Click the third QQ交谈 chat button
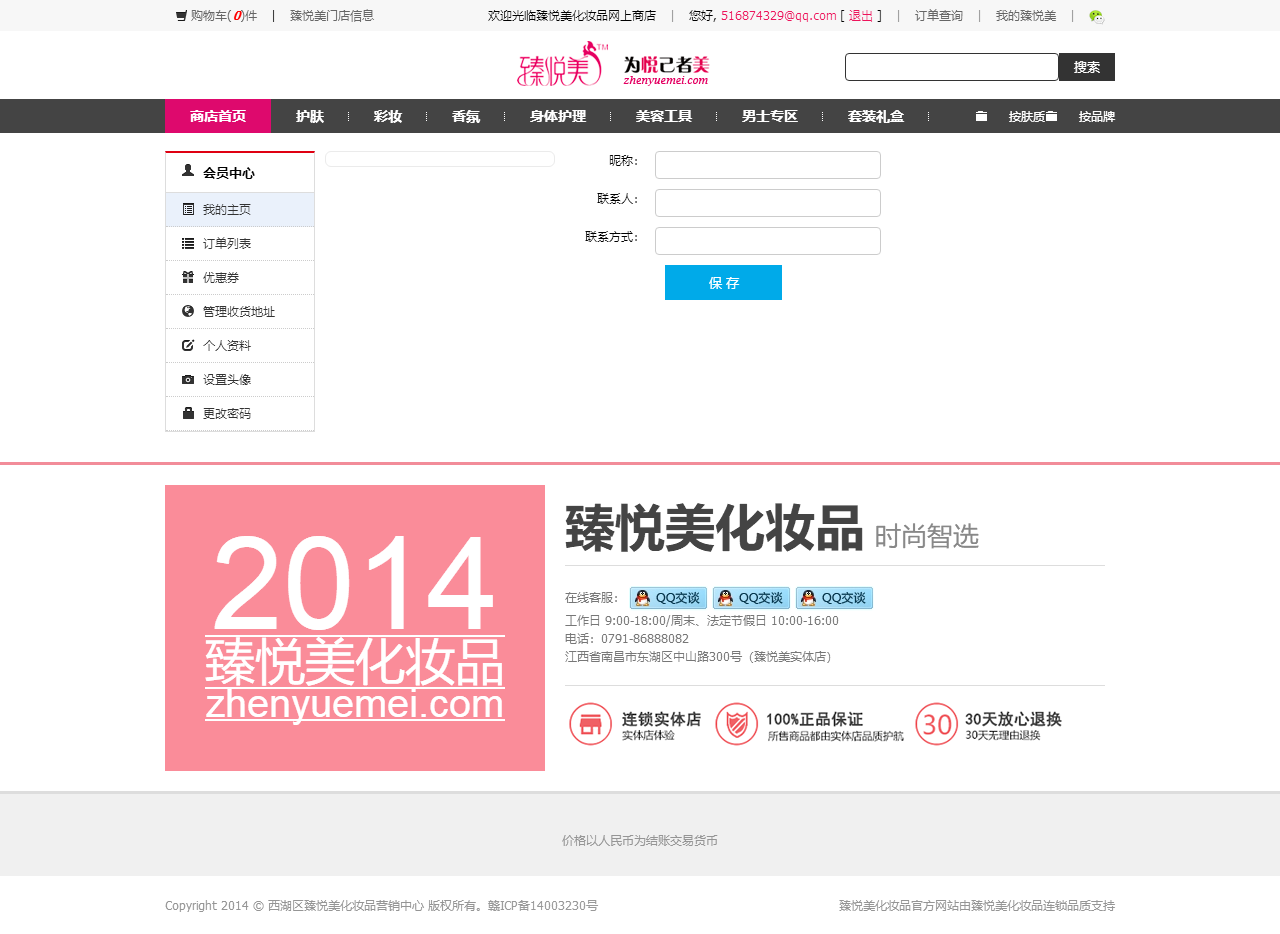The width and height of the screenshot is (1280, 934). [x=834, y=598]
